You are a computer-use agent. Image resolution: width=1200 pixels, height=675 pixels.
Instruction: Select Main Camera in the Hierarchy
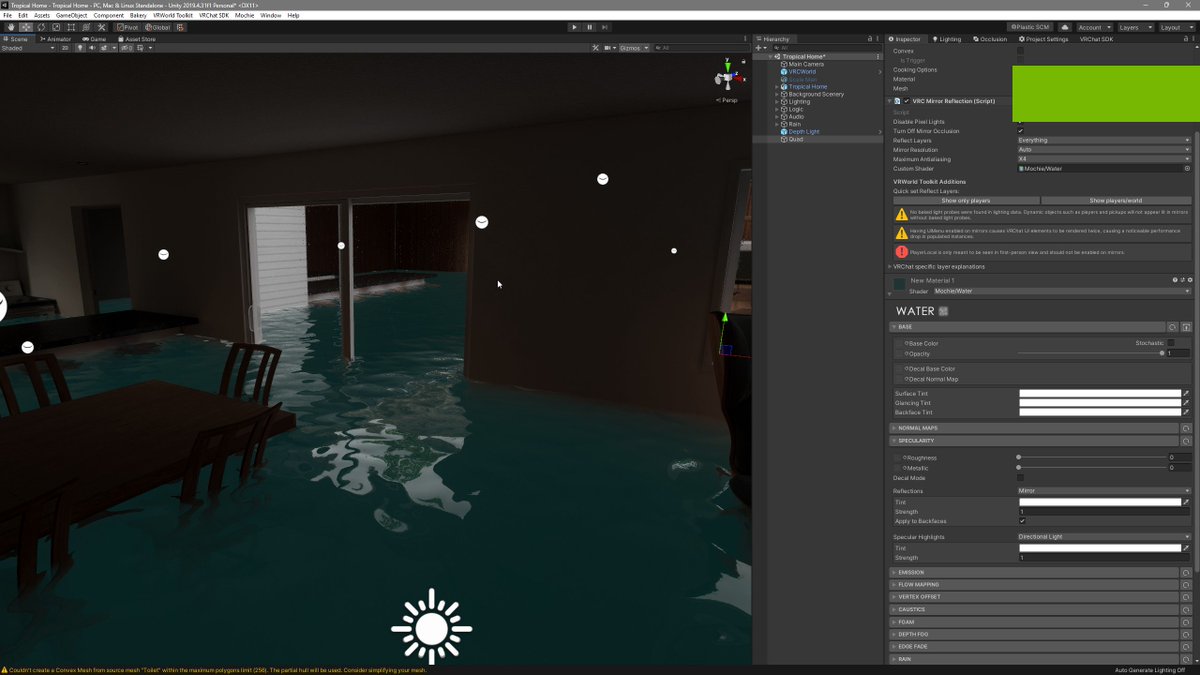coord(806,64)
